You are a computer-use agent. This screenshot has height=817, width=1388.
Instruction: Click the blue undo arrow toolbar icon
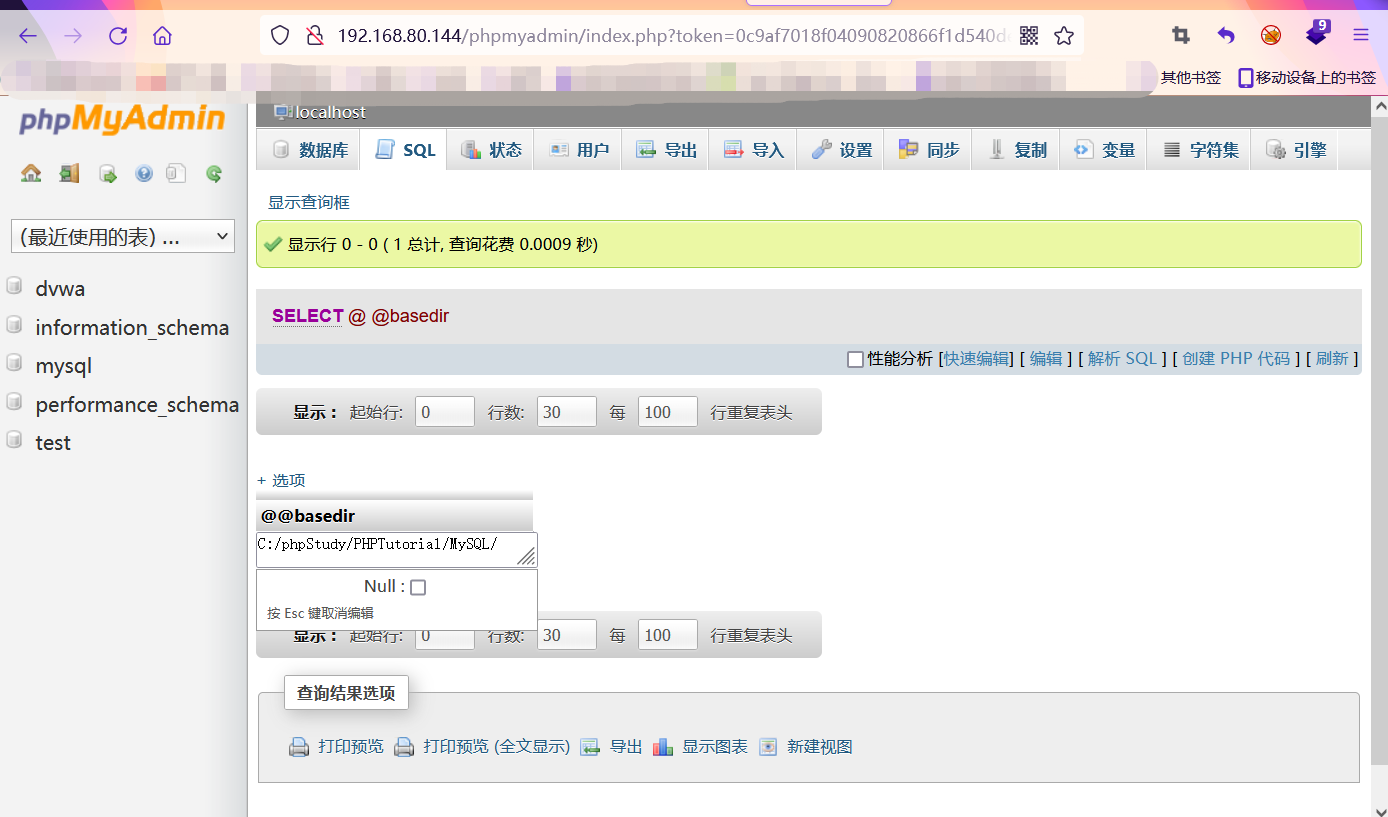point(1226,36)
